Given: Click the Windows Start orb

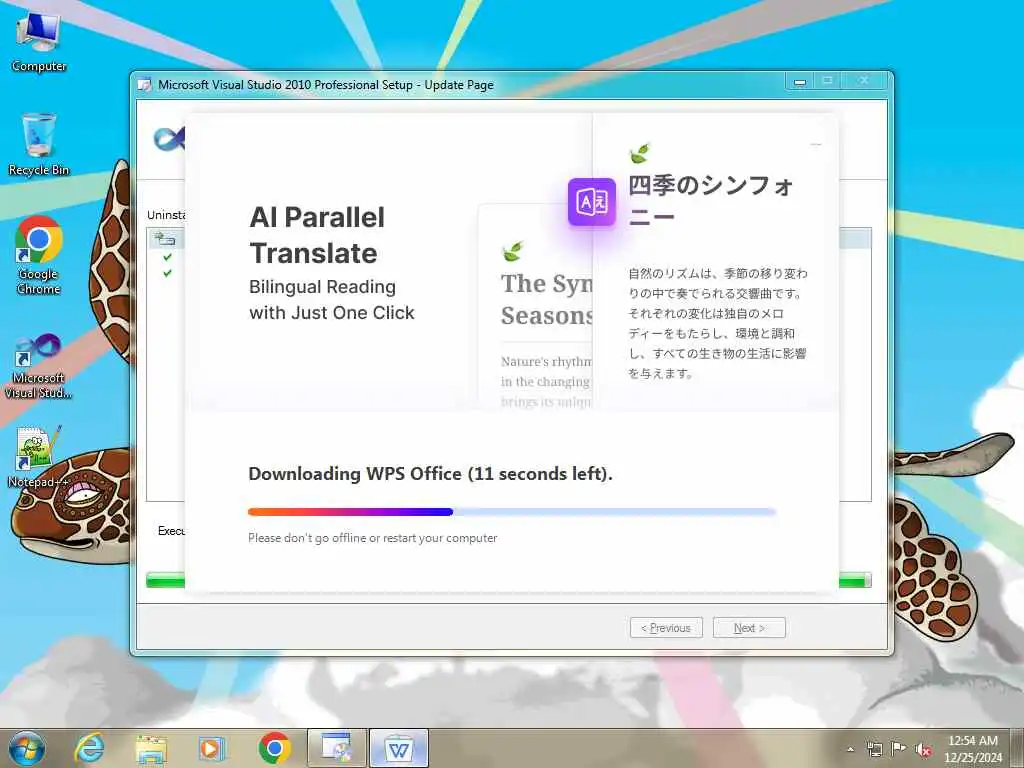Looking at the screenshot, I should pos(27,748).
